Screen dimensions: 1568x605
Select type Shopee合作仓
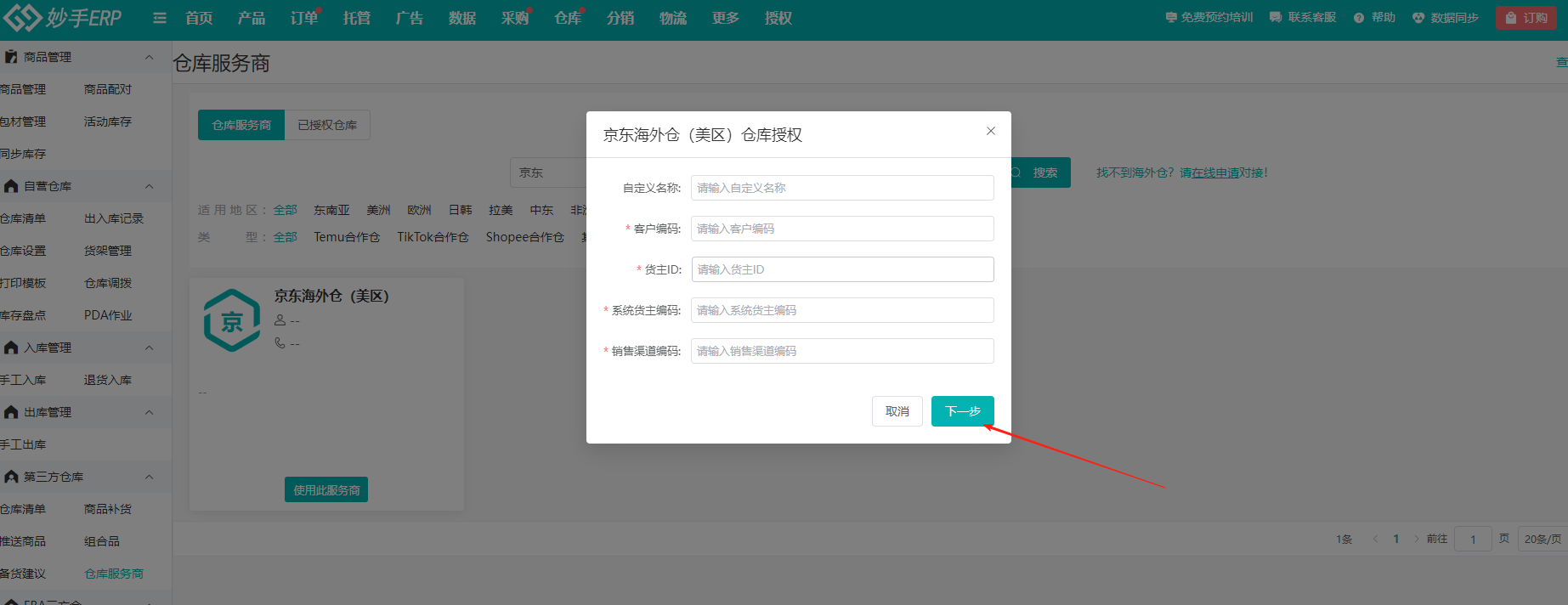tap(524, 237)
